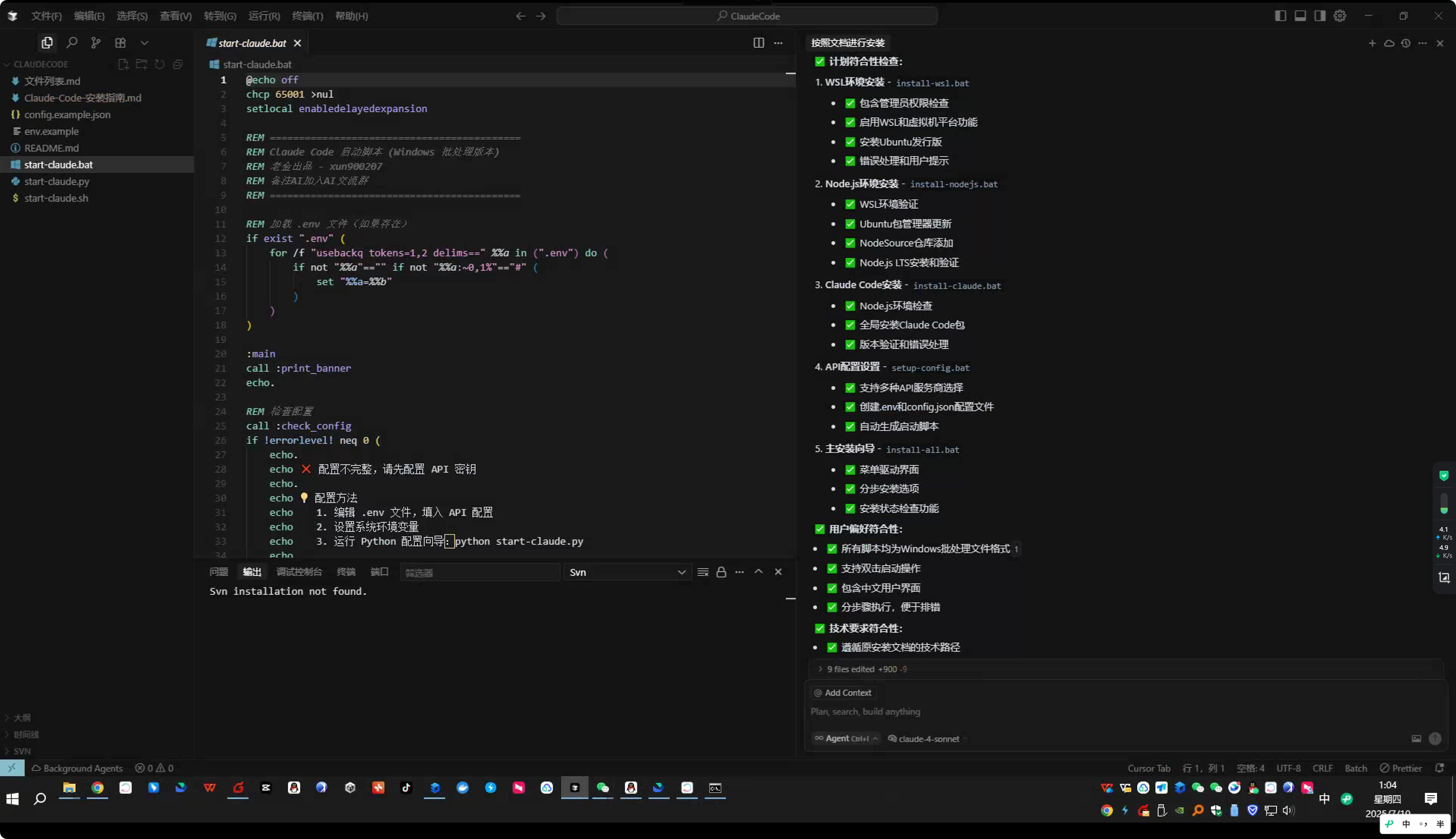
Task: Toggle the primary sidebar layout icon
Action: click(x=1280, y=15)
